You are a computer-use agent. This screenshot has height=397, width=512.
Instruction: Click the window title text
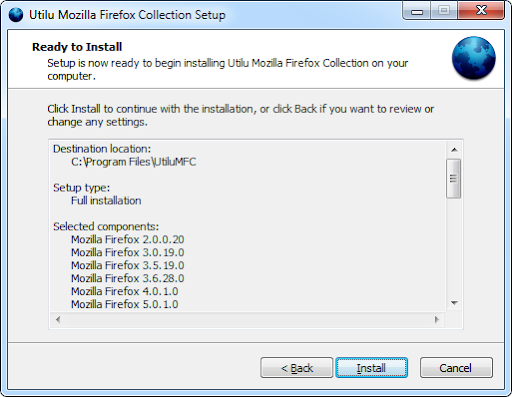(x=127, y=15)
